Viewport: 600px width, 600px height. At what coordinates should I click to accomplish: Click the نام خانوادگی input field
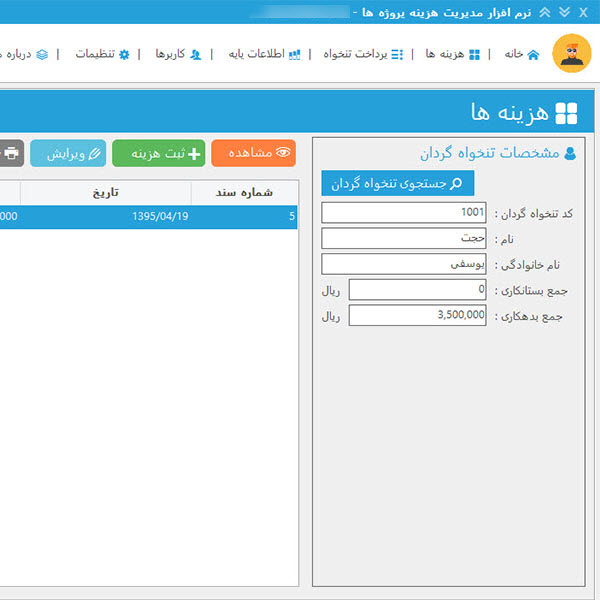point(404,264)
